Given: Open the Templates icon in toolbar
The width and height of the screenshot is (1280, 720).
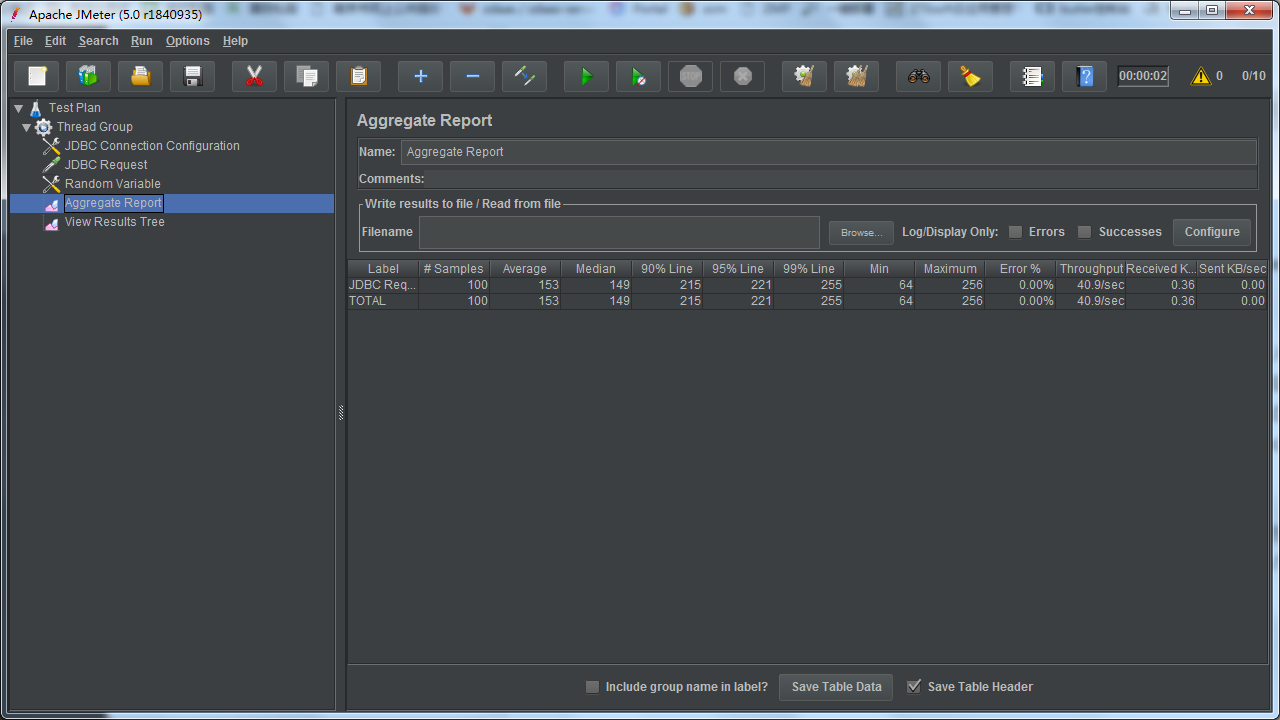Looking at the screenshot, I should (x=89, y=76).
